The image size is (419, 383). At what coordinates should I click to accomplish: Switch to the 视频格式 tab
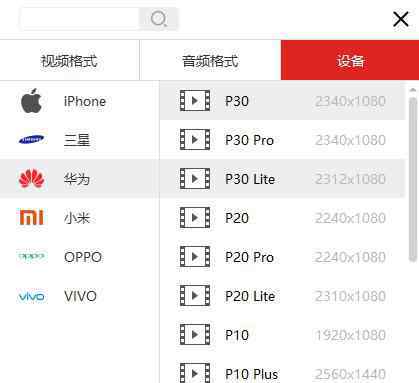(x=69, y=60)
